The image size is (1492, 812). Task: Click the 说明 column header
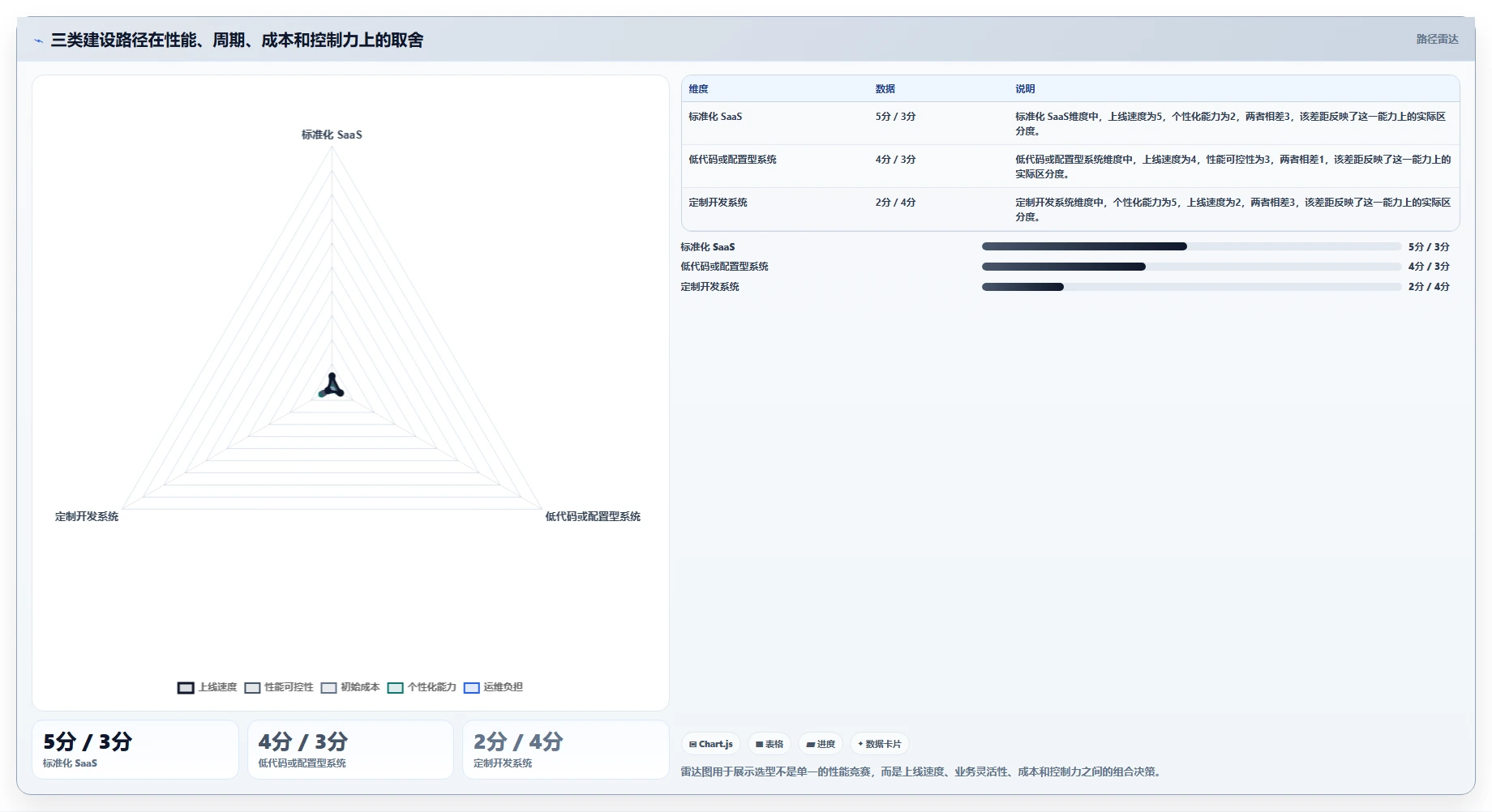click(1025, 89)
